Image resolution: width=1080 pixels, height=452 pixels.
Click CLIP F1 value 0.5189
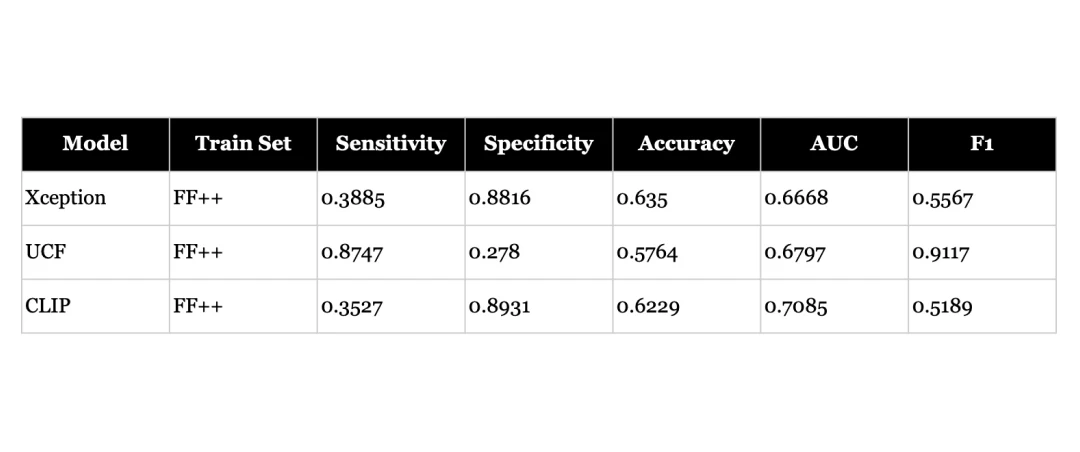click(942, 307)
